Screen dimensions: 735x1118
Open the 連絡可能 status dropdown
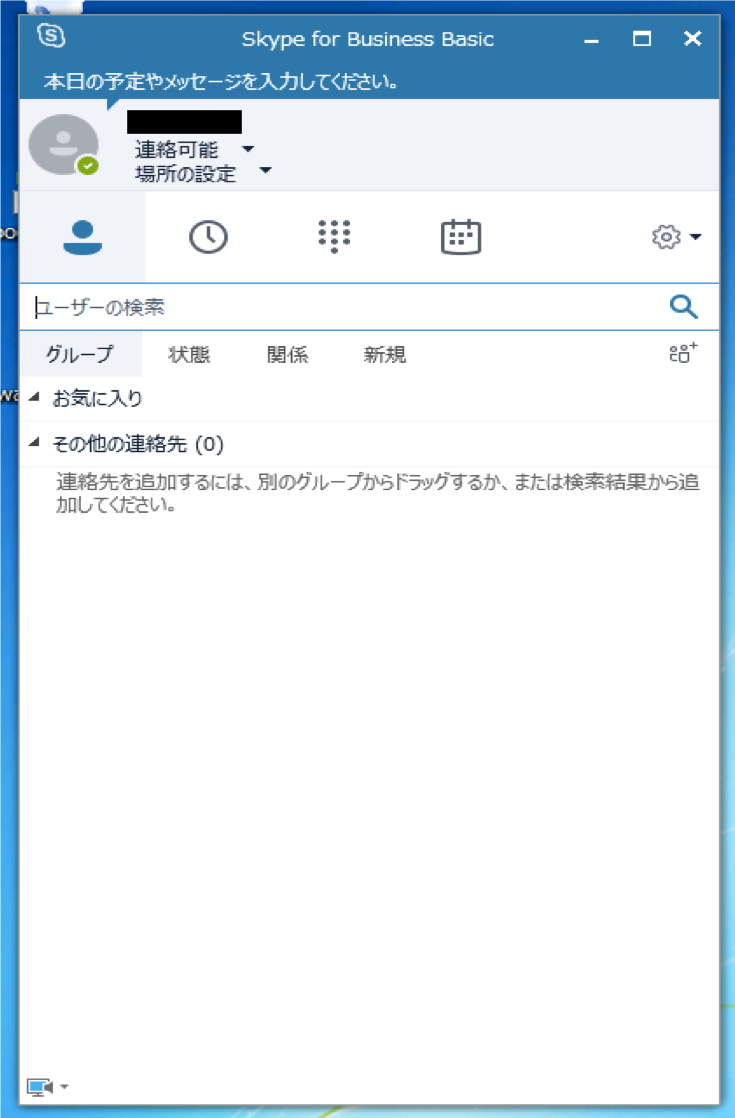(247, 149)
